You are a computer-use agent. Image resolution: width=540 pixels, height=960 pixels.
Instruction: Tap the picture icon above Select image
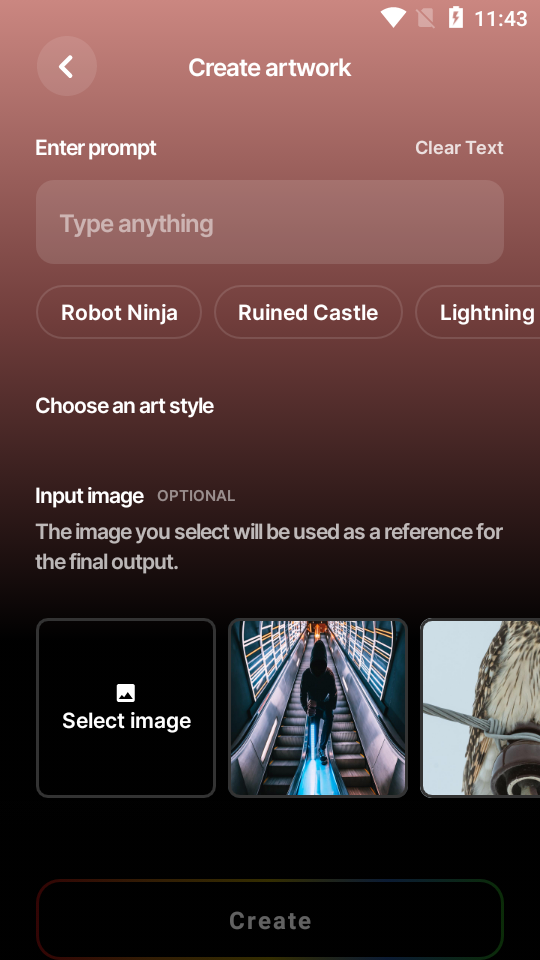pyautogui.click(x=126, y=693)
